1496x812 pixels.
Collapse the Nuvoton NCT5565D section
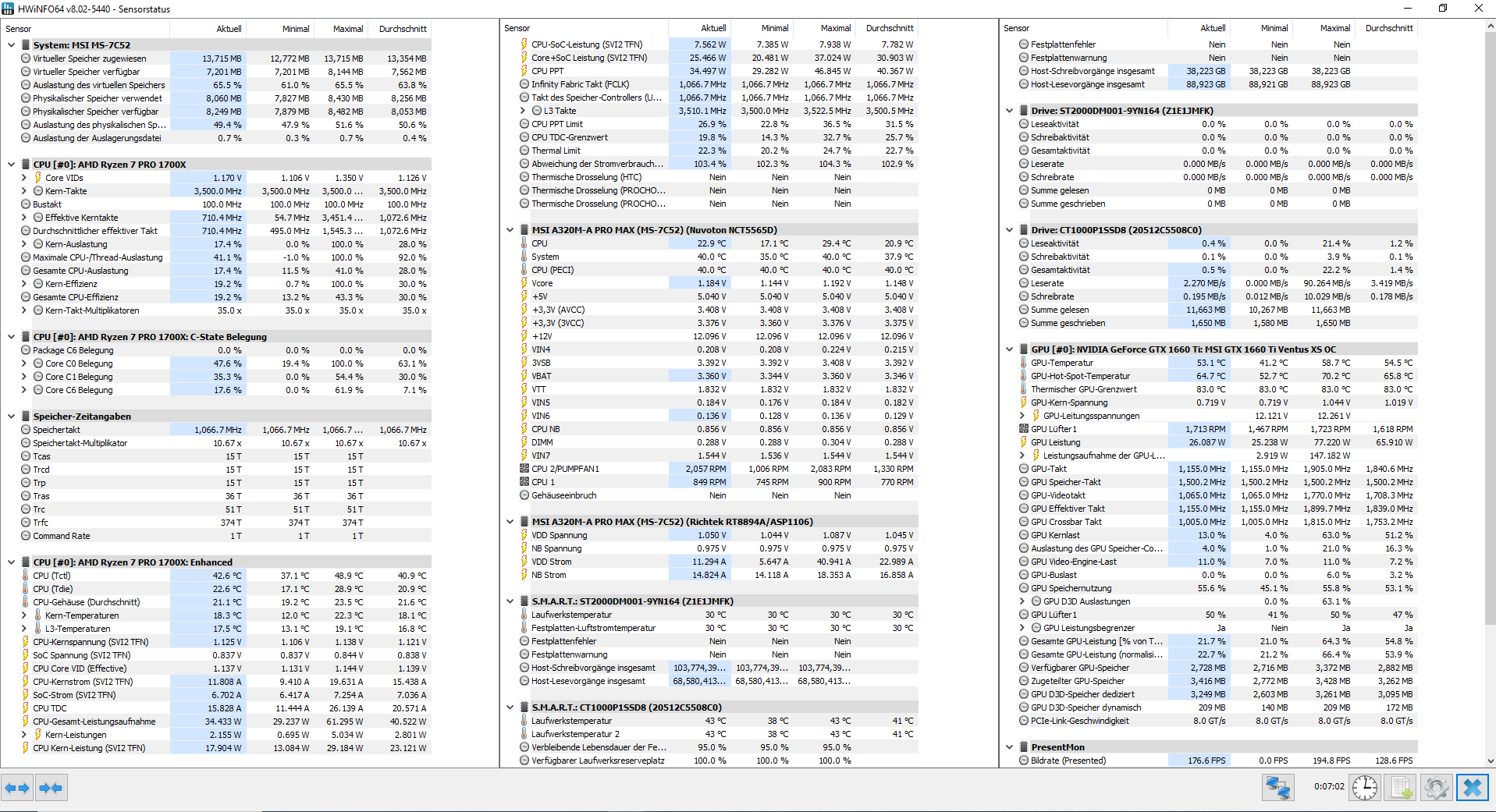point(510,230)
